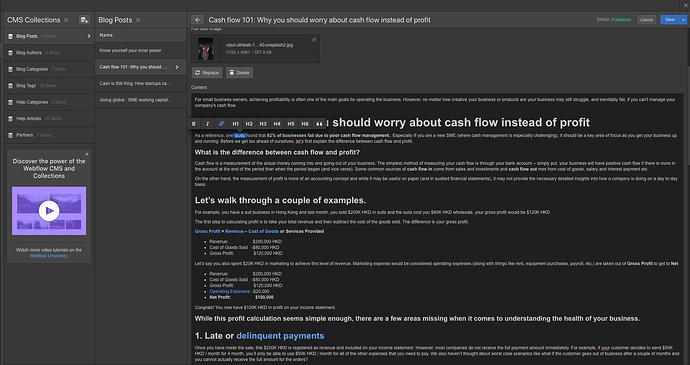
Task: Set selected text to H3 heading
Action: coord(263,124)
